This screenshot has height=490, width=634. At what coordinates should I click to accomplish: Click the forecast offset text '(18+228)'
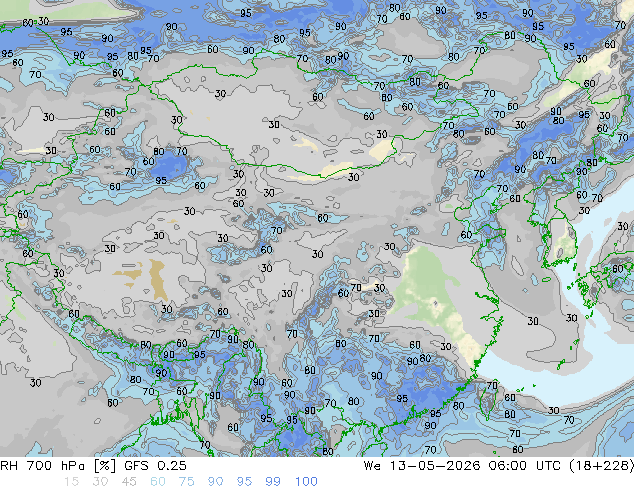click(601, 466)
